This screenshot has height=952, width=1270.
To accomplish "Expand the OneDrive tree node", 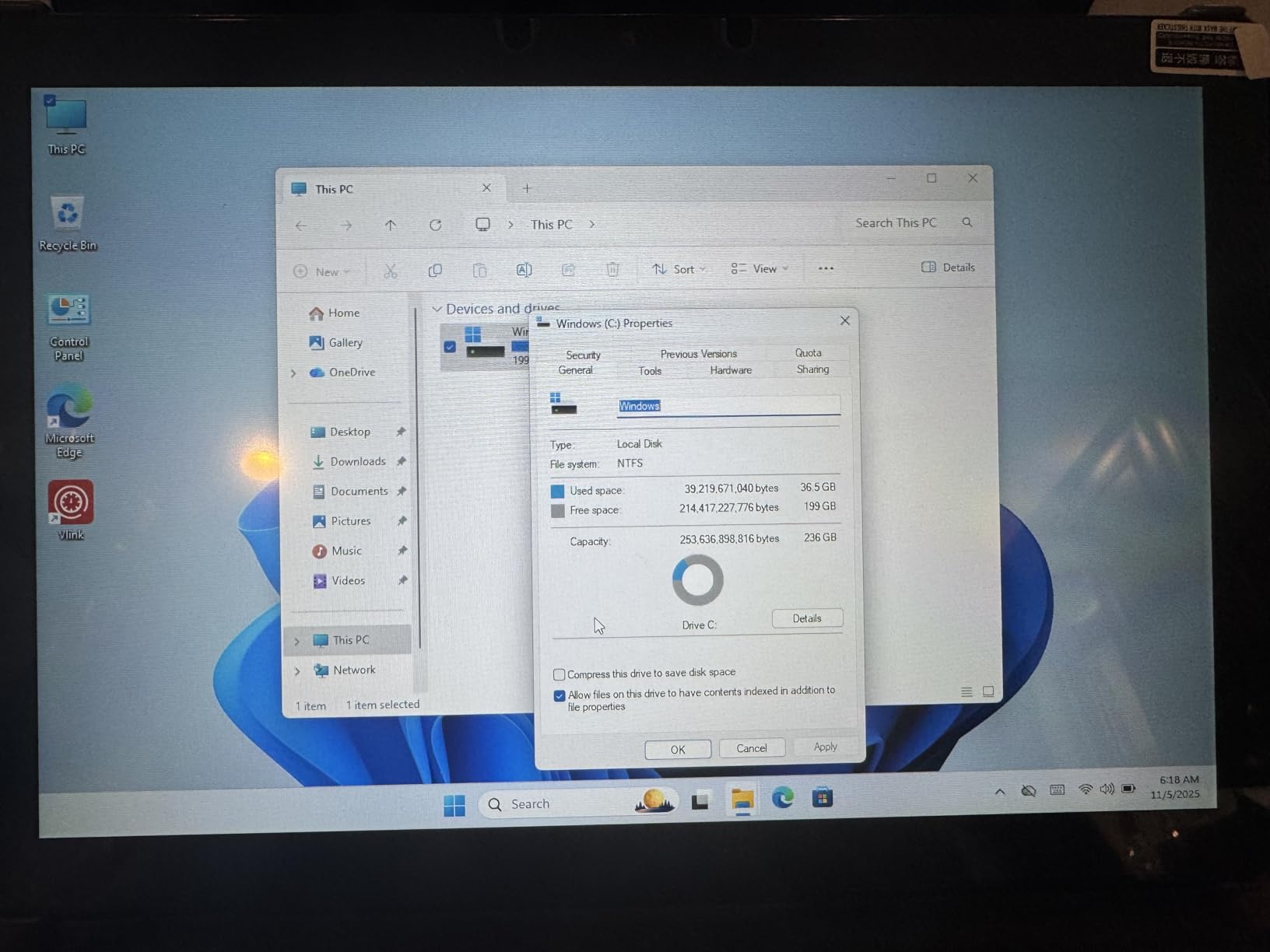I will (294, 373).
